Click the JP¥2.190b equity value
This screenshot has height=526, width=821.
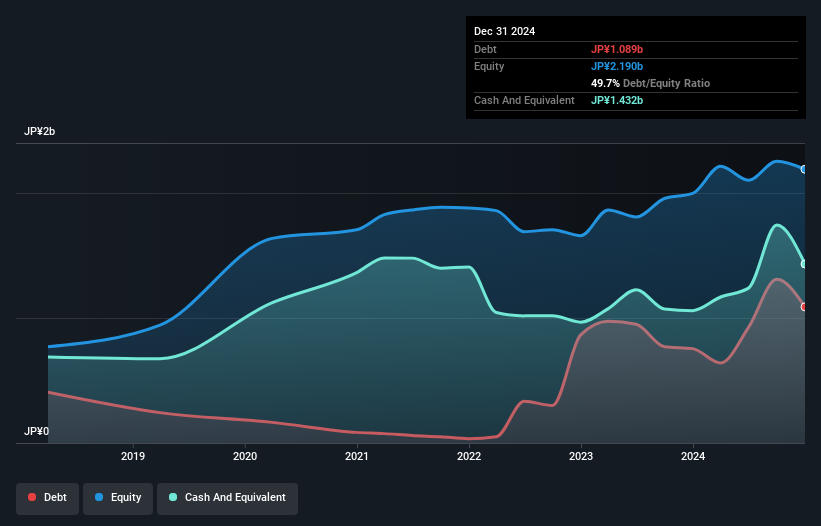click(617, 66)
